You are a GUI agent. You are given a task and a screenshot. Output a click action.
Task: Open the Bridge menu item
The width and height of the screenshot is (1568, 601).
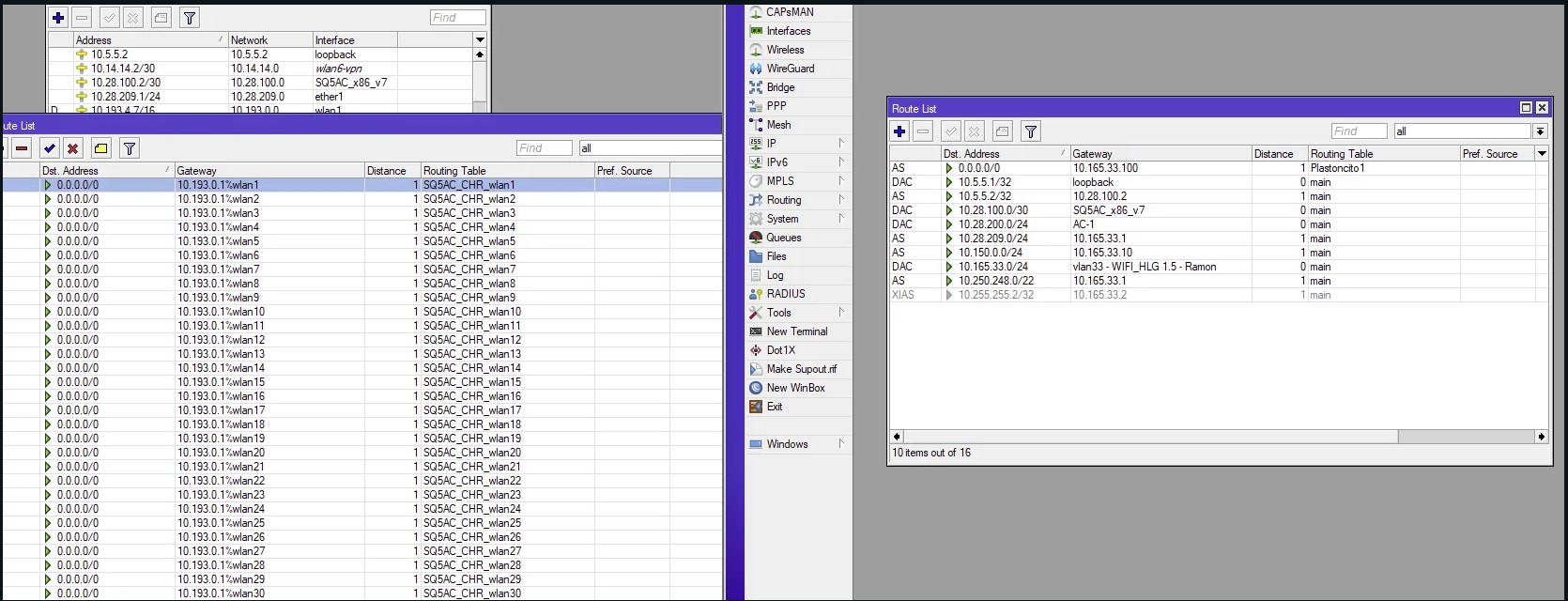[780, 87]
